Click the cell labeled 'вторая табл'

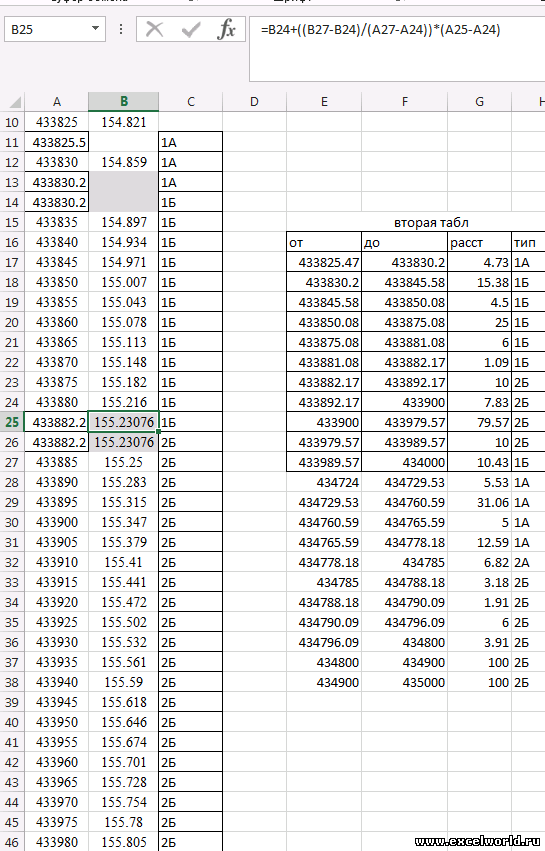[x=432, y=223]
